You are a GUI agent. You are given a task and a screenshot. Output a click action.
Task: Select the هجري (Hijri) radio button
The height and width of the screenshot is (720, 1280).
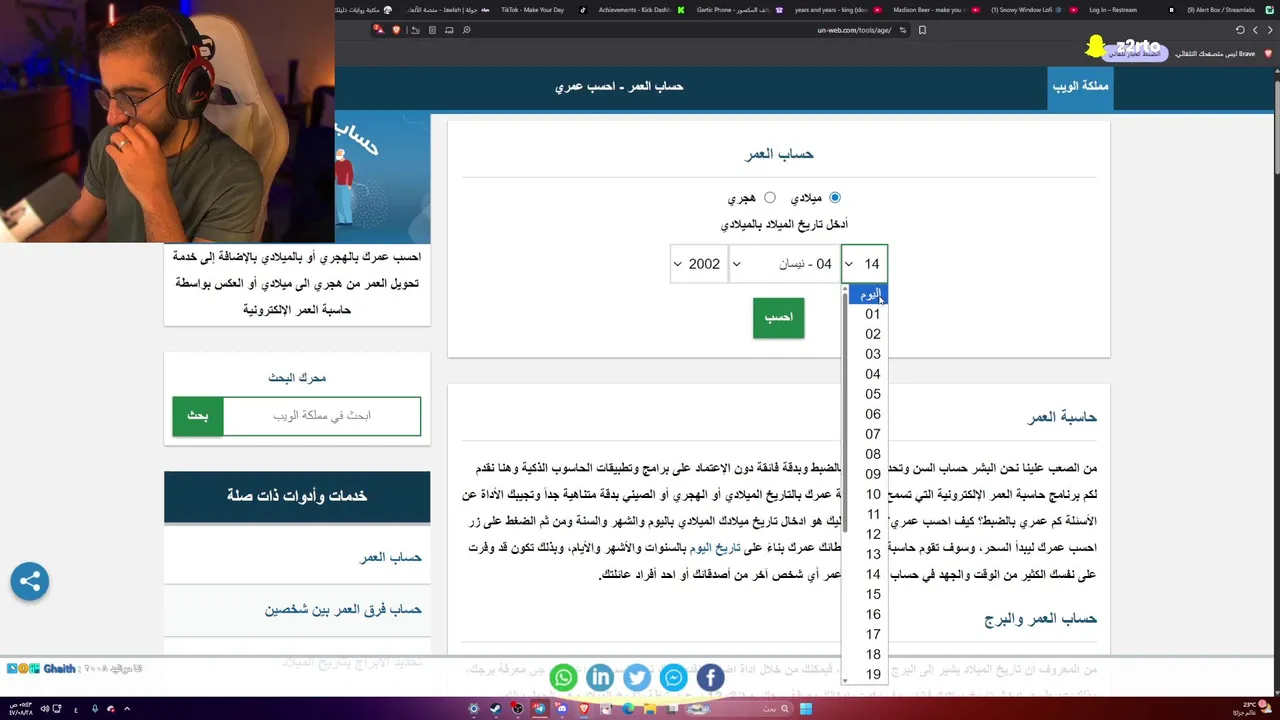[x=770, y=198]
